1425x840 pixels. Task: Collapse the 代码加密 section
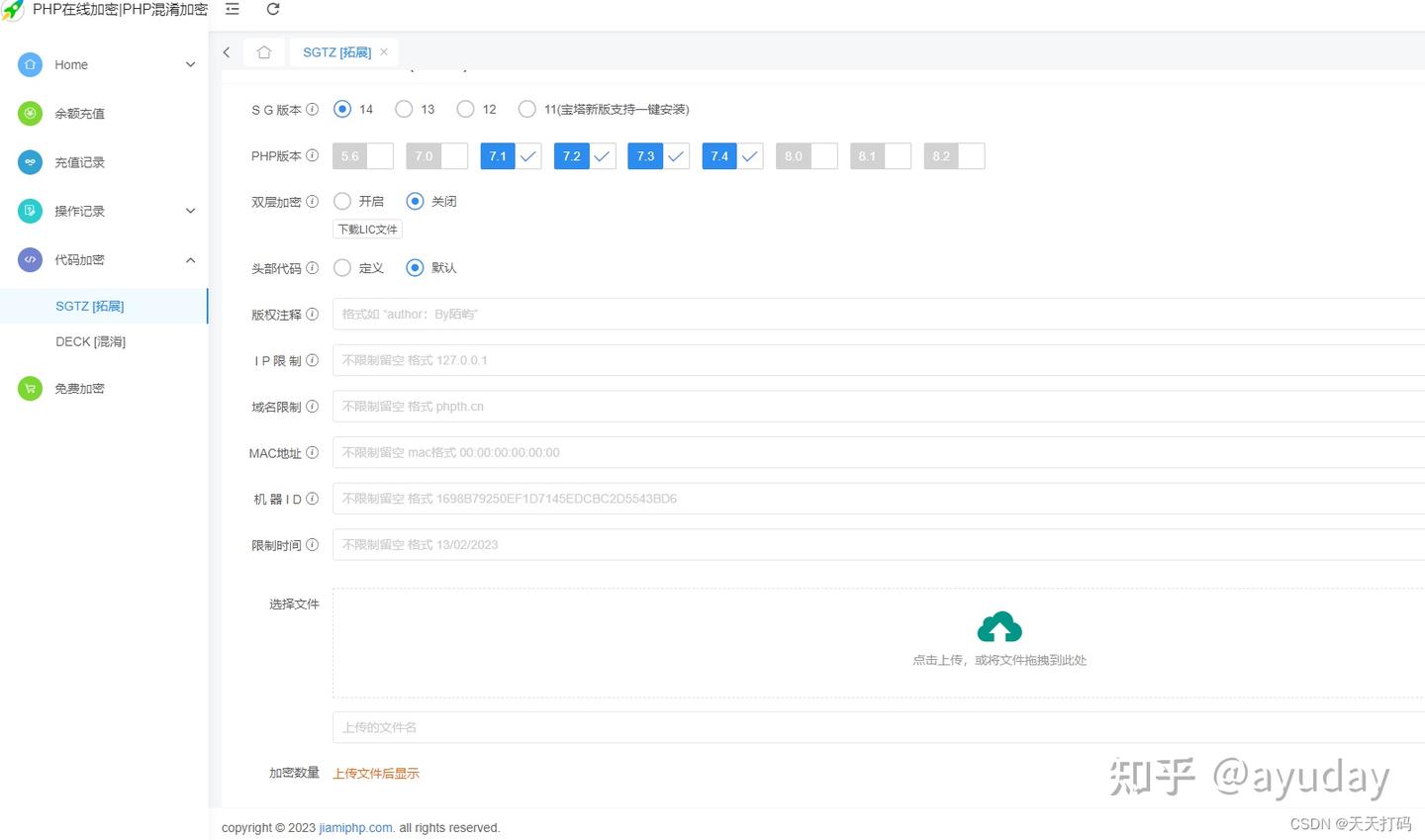click(190, 259)
